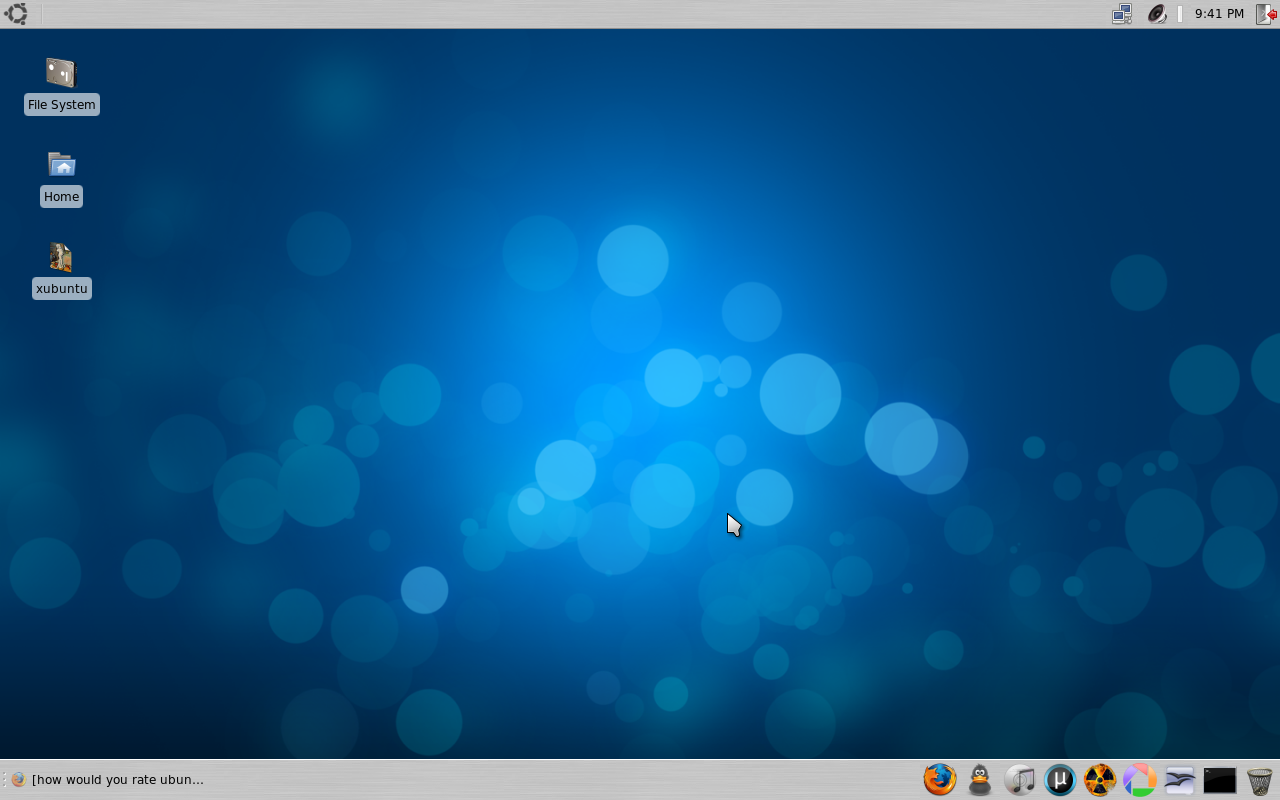Image resolution: width=1280 pixels, height=800 pixels.
Task: Open the terminal emulator launcher
Action: click(x=1220, y=780)
